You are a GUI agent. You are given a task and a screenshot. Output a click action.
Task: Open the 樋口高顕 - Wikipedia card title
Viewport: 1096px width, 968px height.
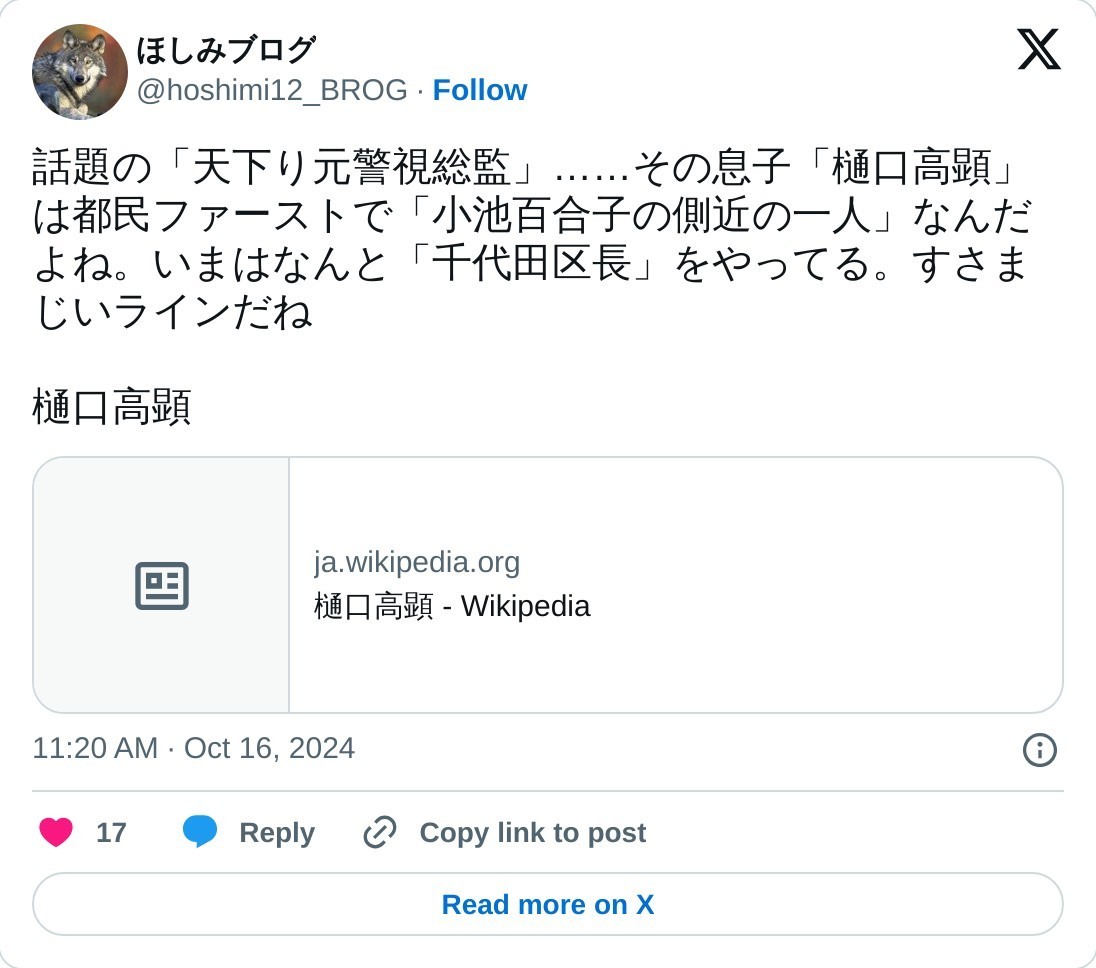coord(452,606)
